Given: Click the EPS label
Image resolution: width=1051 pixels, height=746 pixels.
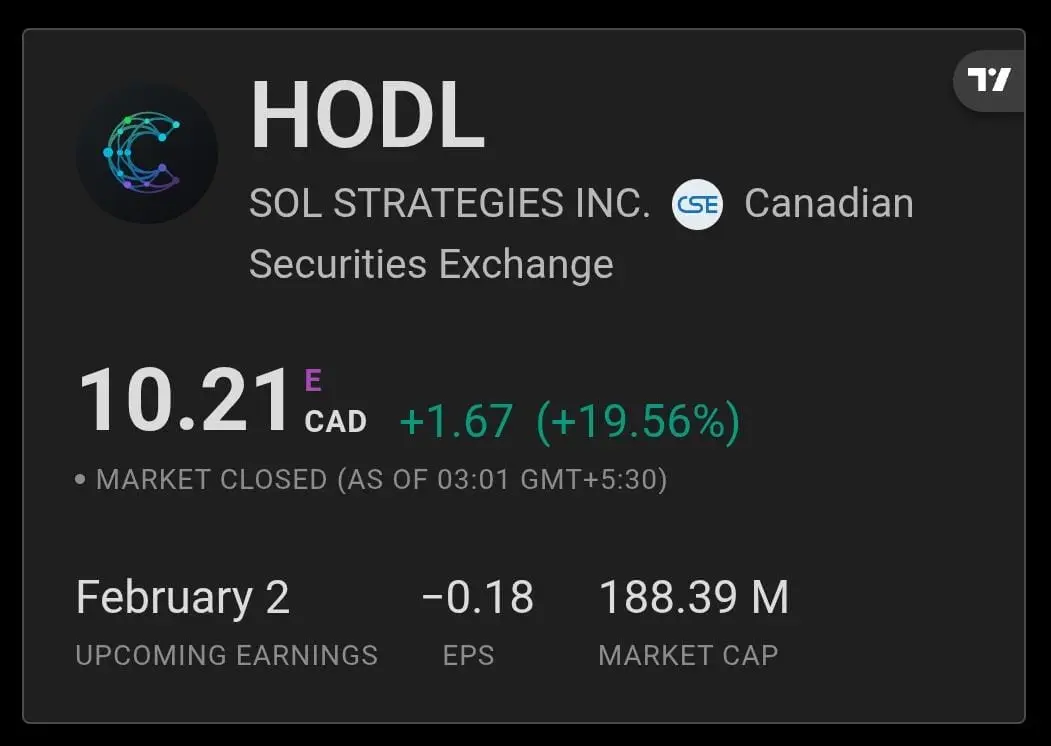Looking at the screenshot, I should (x=469, y=656).
